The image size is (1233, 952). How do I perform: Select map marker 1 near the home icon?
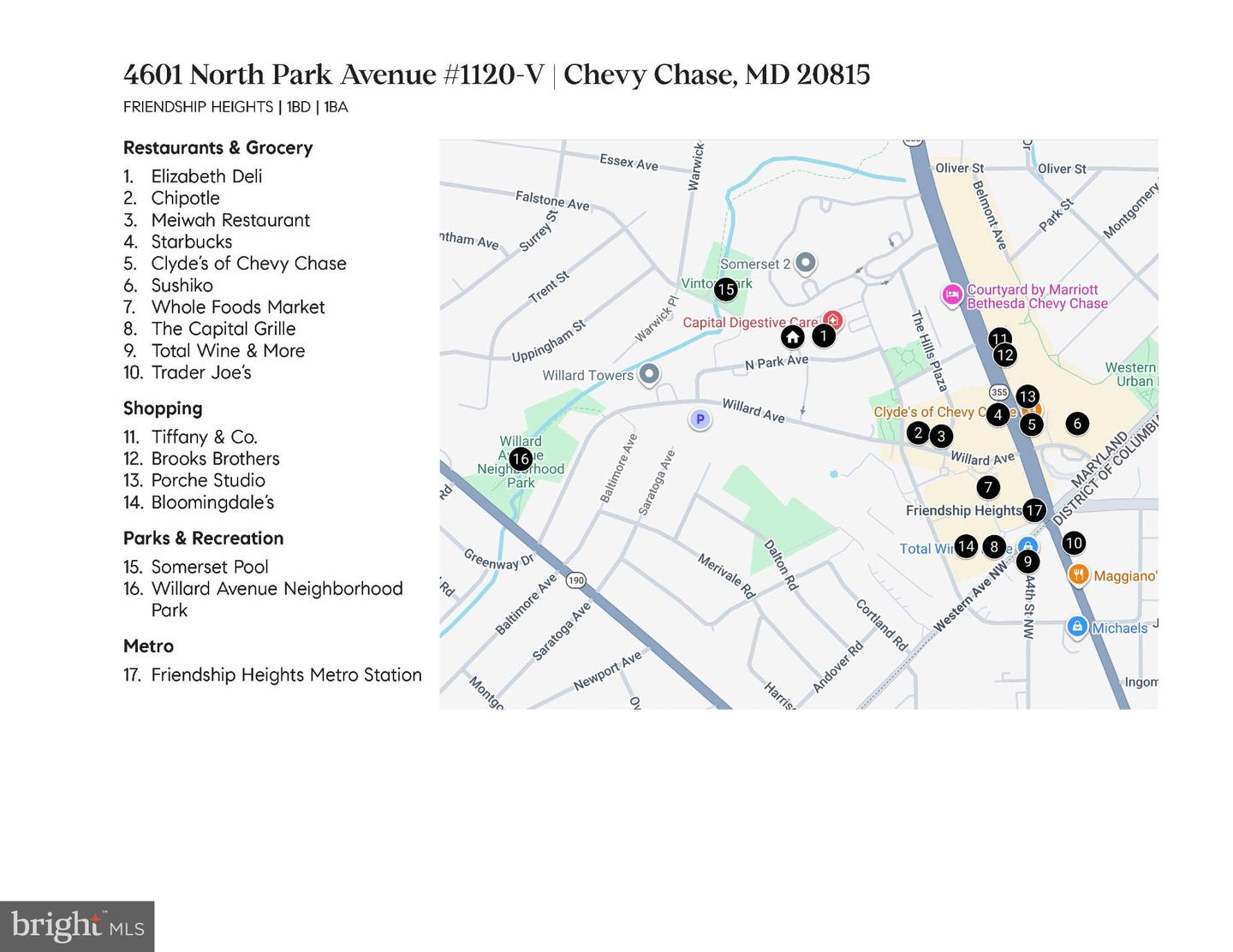tap(823, 336)
